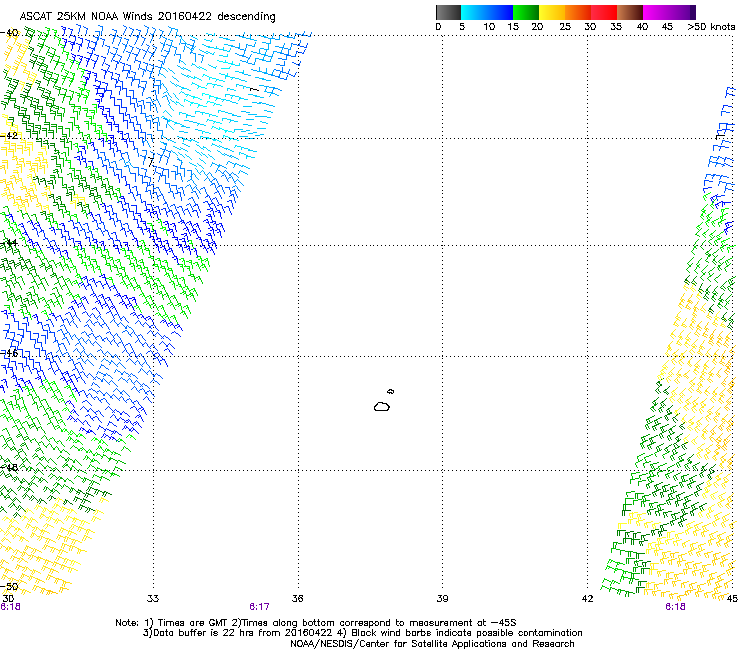The image size is (740, 650).
Task: Click the 6:18 time label under longitude 30
Action: [x=10, y=607]
